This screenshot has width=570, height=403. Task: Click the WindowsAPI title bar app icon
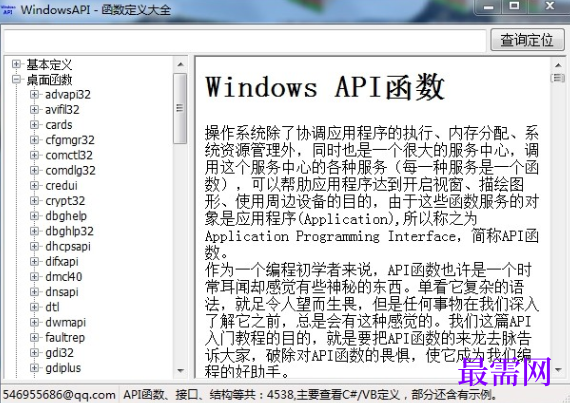tap(8, 9)
